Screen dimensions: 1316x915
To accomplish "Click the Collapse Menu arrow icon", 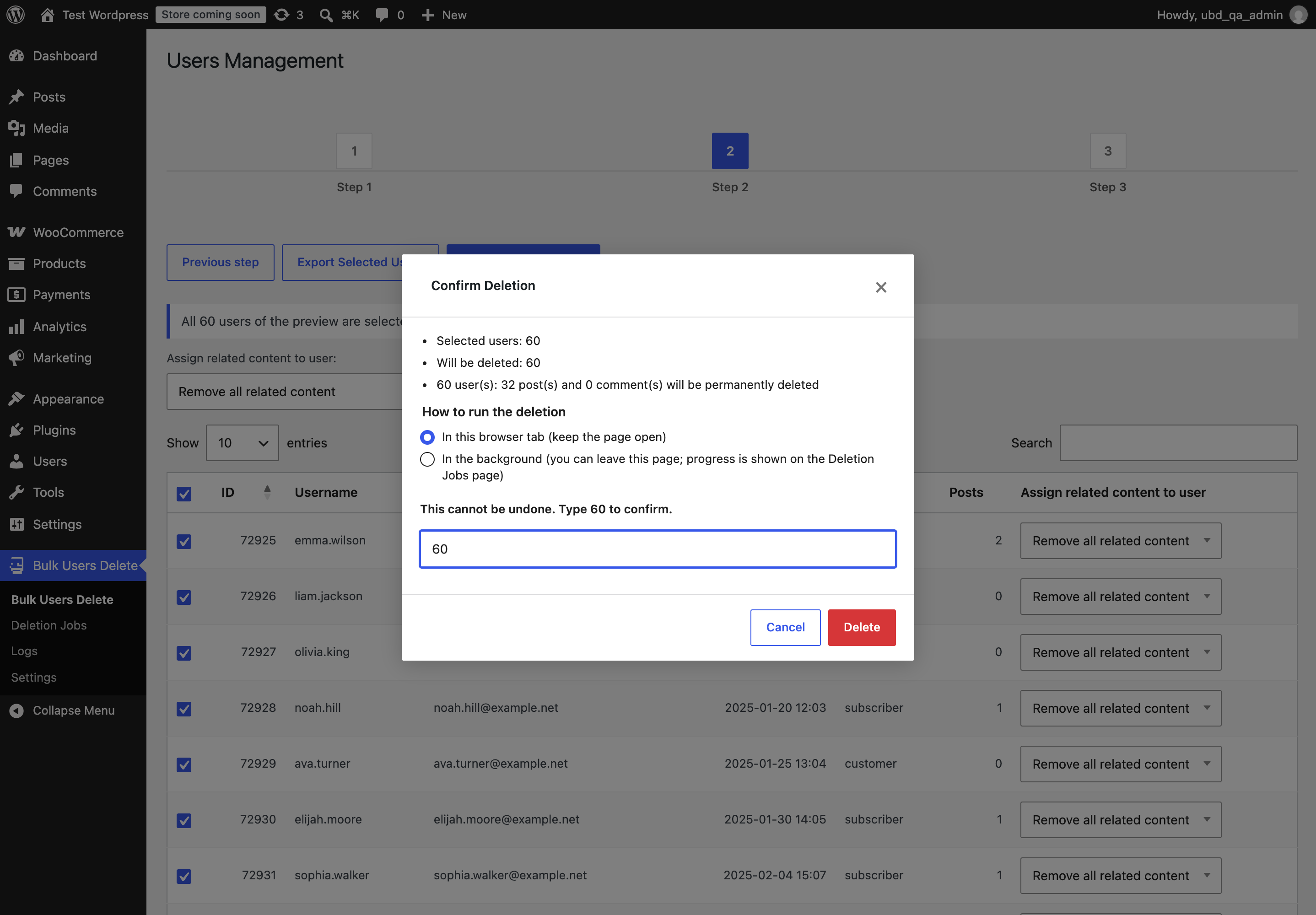I will click(x=16, y=710).
